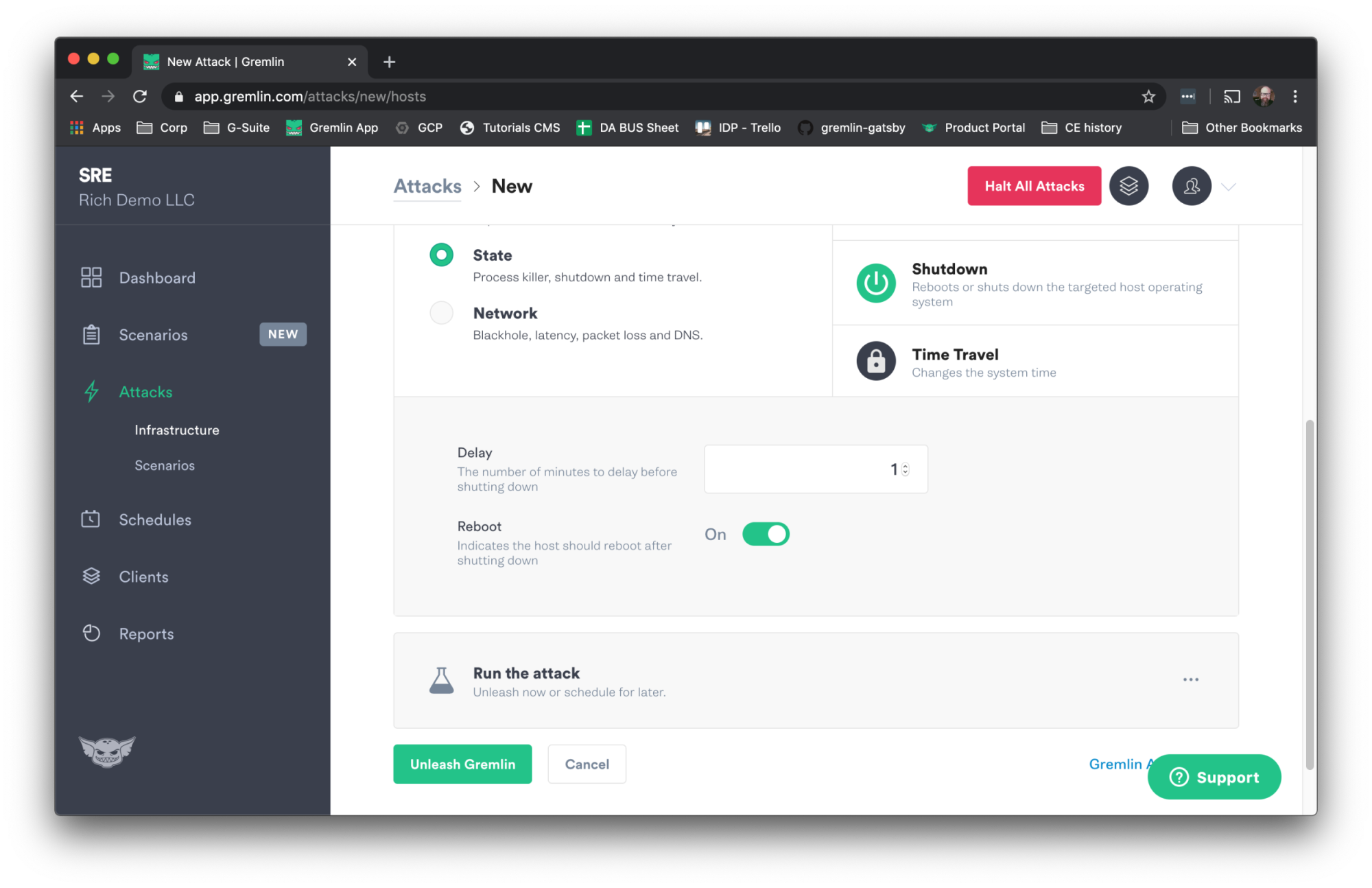Click the Time Travel lock icon
1372x888 pixels.
tap(876, 361)
